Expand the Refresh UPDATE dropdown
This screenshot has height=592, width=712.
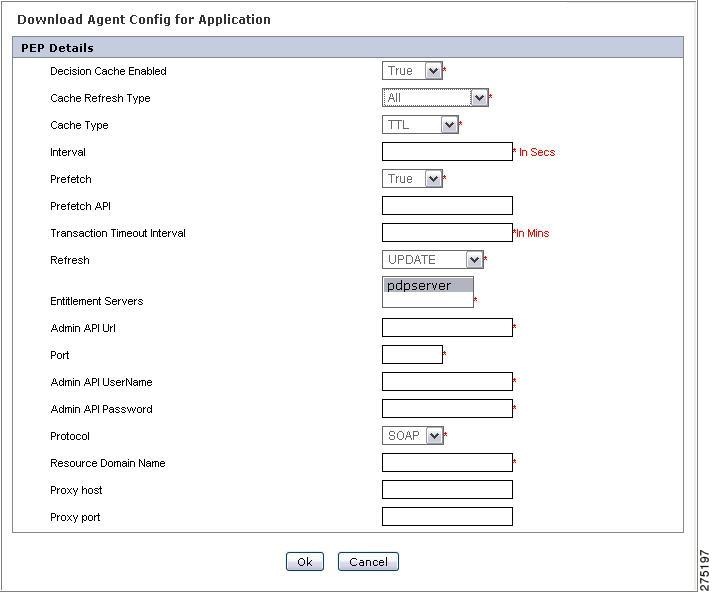click(433, 260)
